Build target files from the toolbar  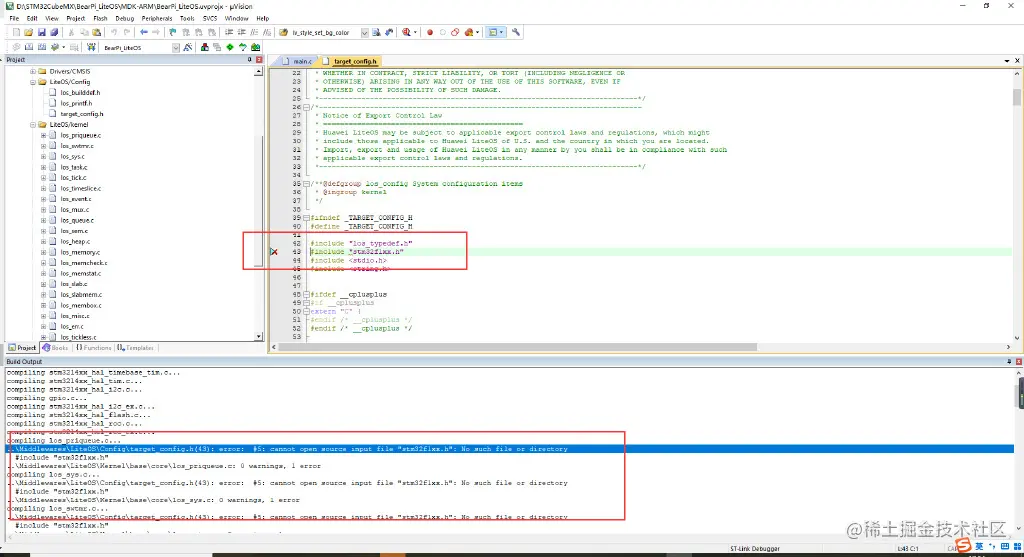click(x=29, y=47)
